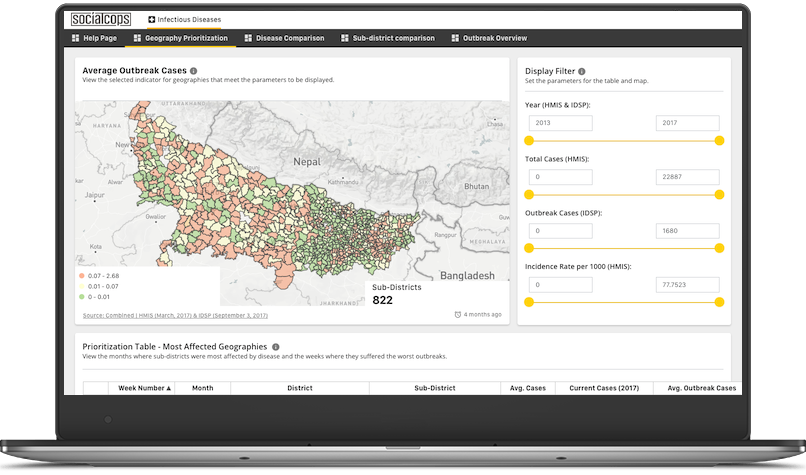Click the Nepal label on the map
The height and width of the screenshot is (475, 806).
click(x=307, y=162)
